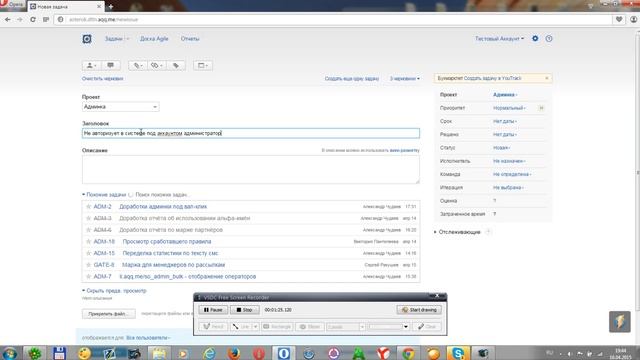Open issue Просмотр сработавшего правила

pyautogui.click(x=167, y=242)
